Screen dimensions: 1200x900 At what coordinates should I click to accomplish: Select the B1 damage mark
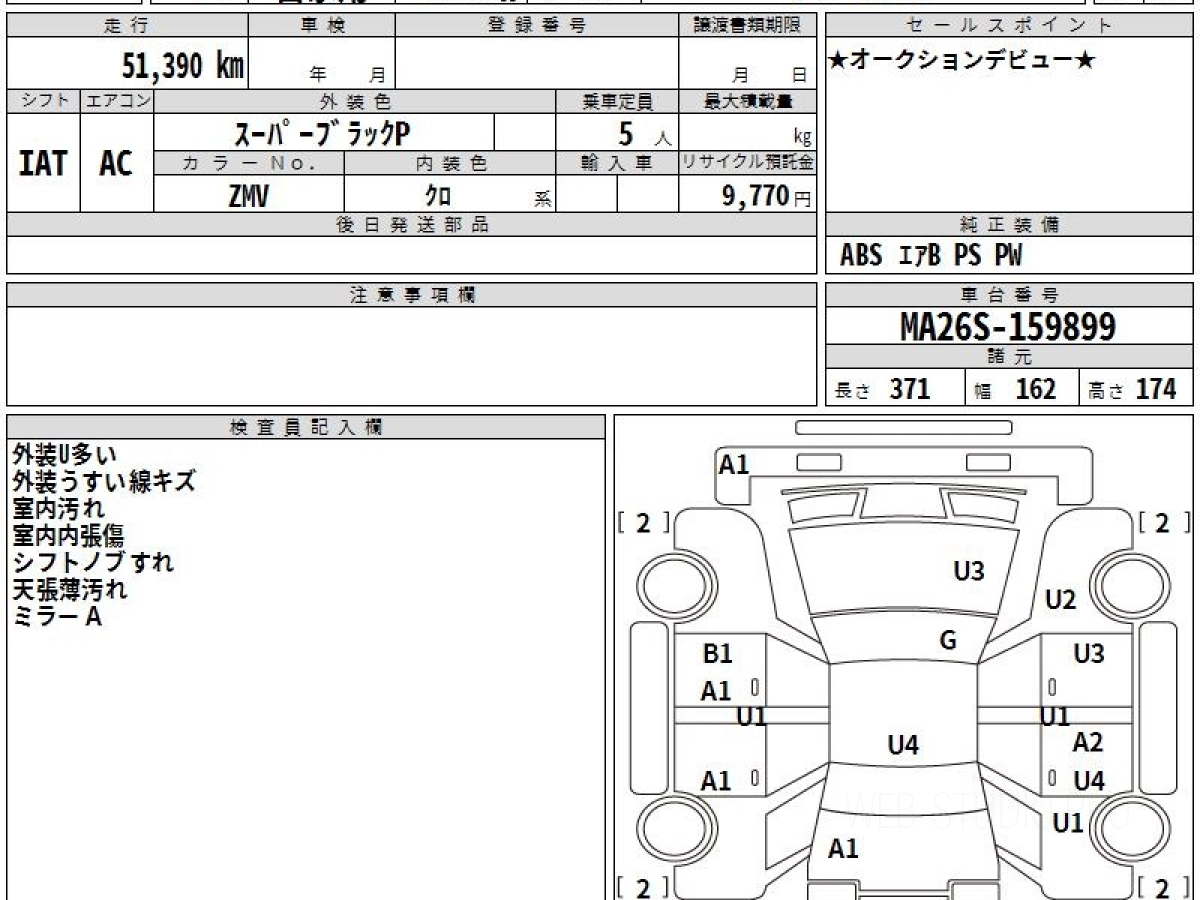[718, 654]
